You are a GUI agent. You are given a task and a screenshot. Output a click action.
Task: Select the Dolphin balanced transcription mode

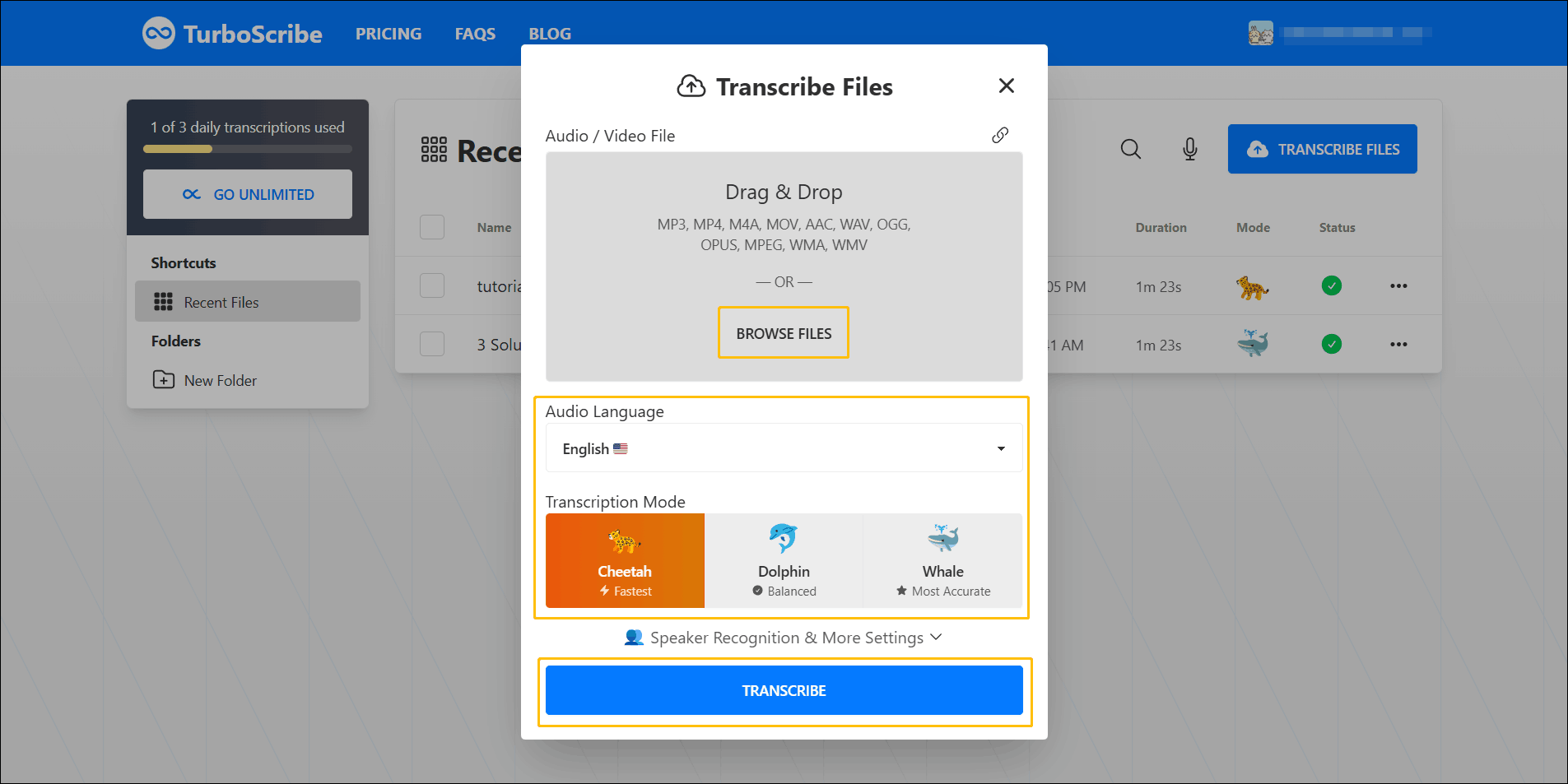pyautogui.click(x=784, y=560)
